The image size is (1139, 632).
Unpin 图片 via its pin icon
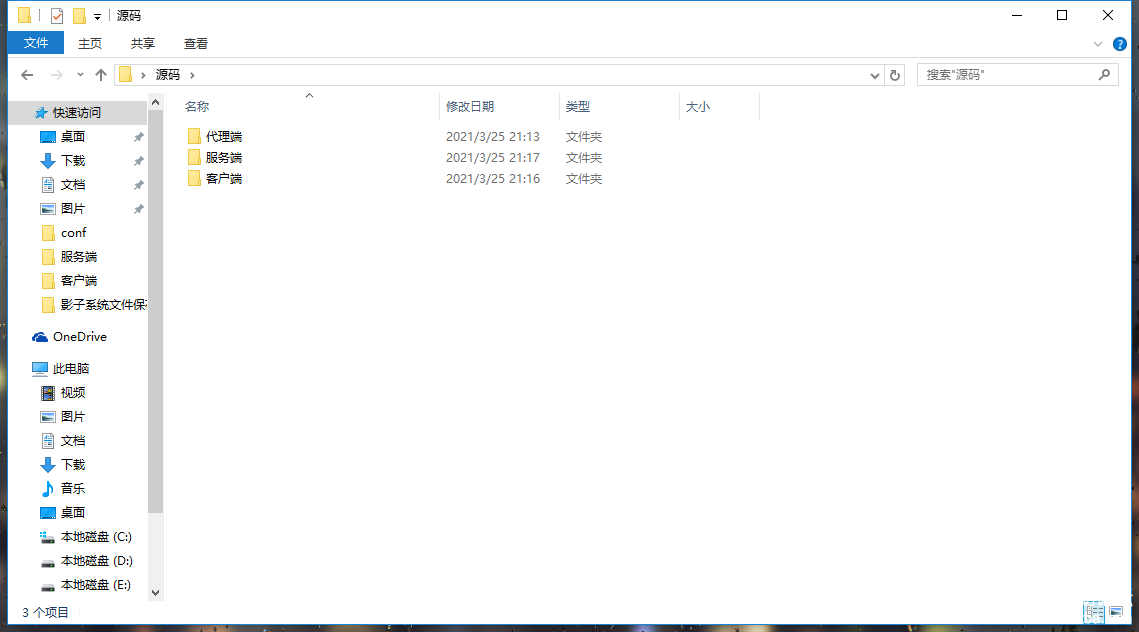pos(138,209)
